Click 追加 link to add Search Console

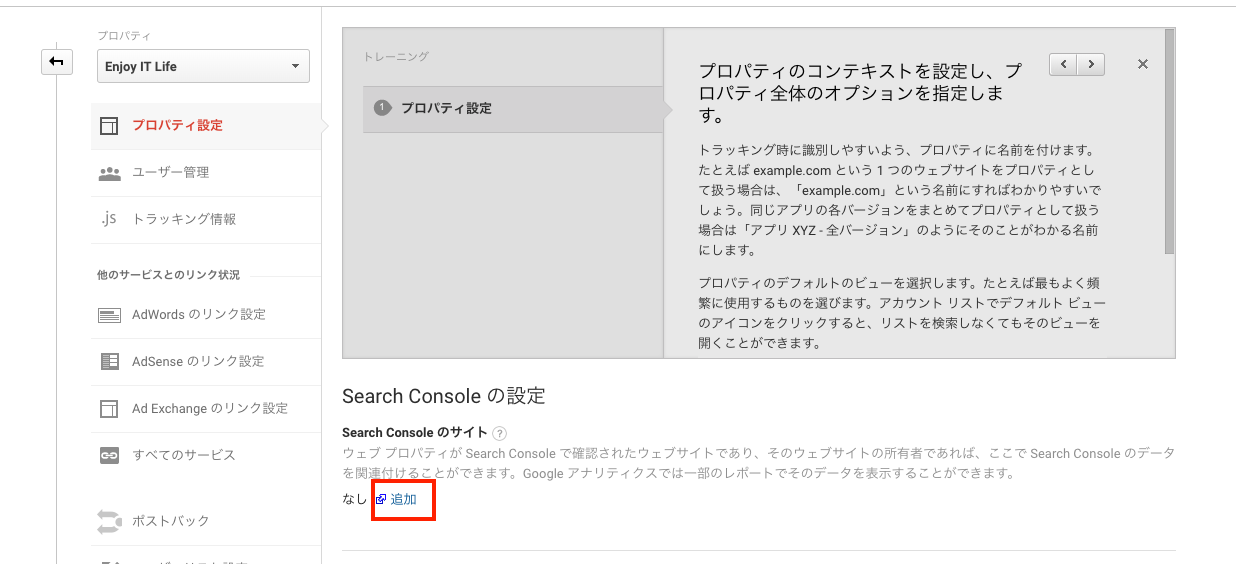tap(403, 499)
